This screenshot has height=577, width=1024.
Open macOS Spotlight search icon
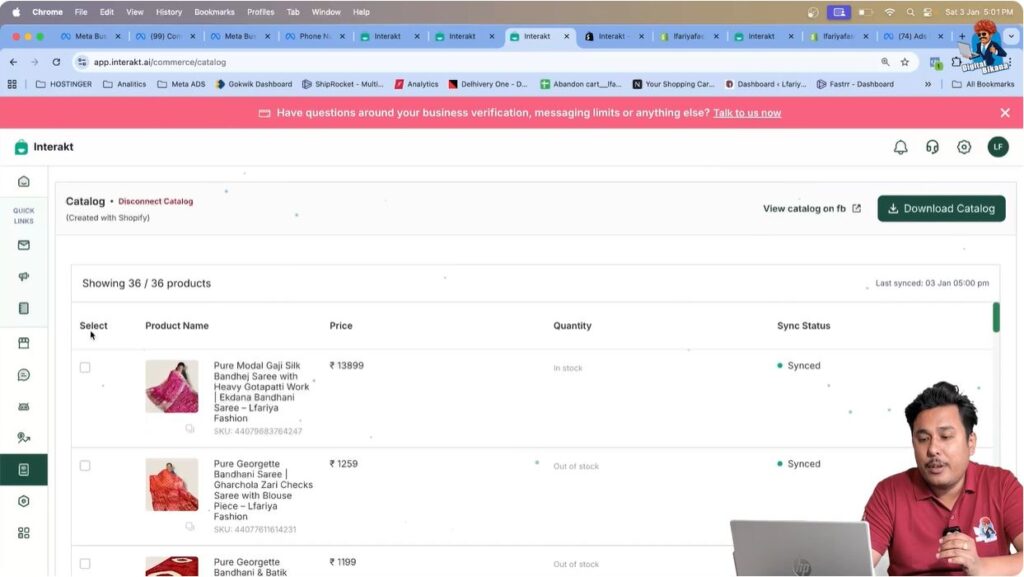pyautogui.click(x=910, y=12)
